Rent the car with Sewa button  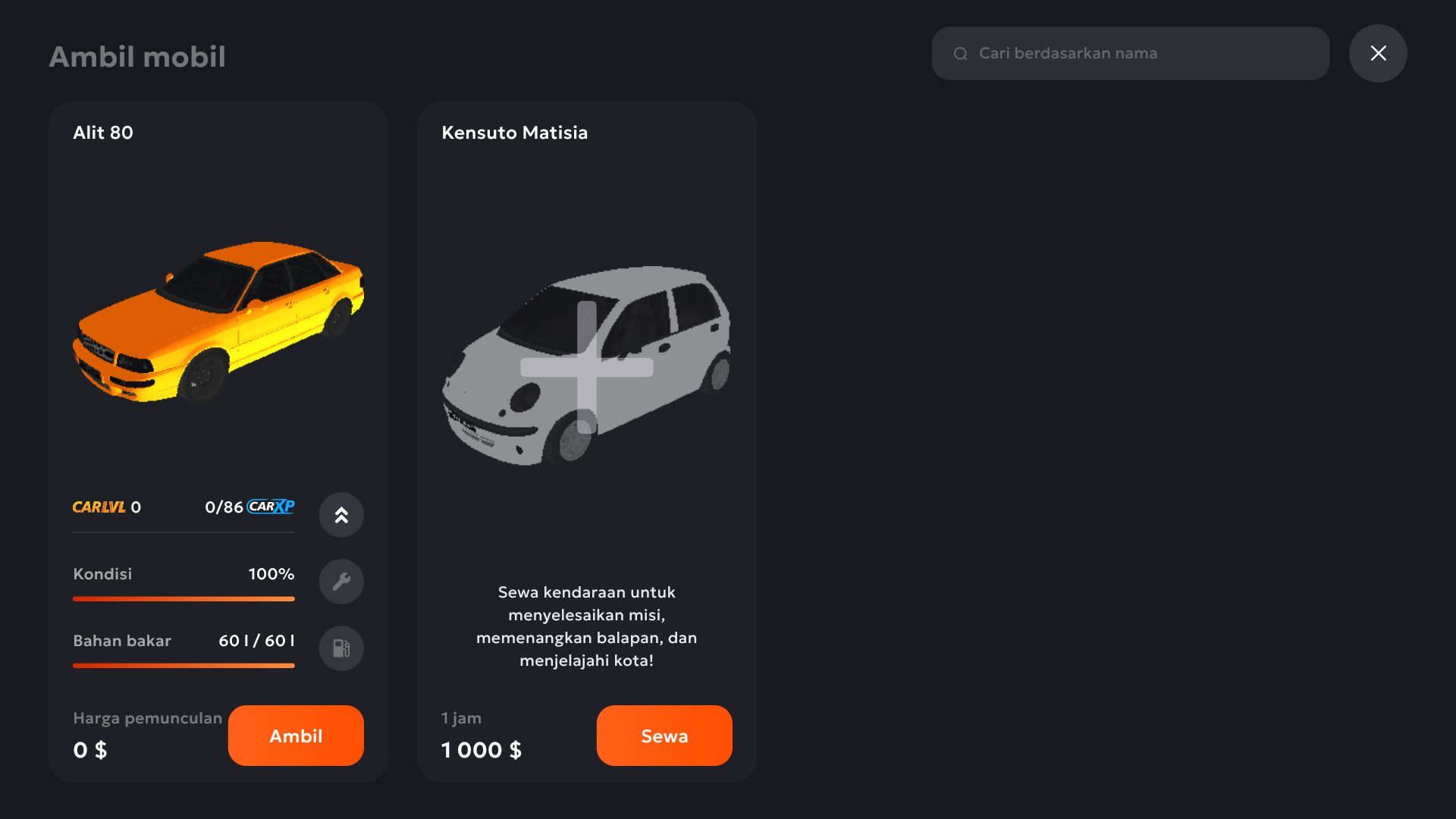(664, 736)
